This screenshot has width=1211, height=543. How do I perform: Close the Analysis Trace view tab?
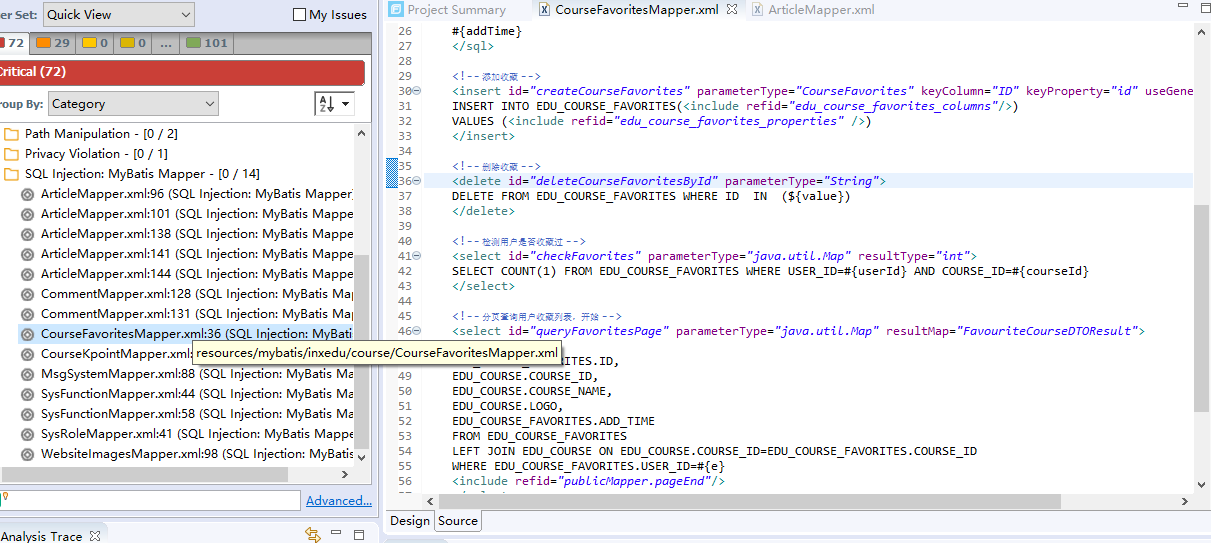(95, 536)
